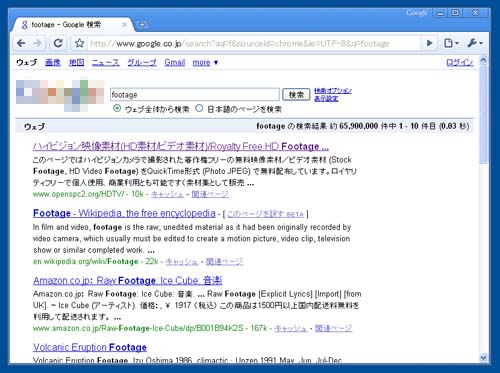Image resolution: width=500 pixels, height=373 pixels.
Task: Open 検索オプション advanced search link
Action: (333, 91)
